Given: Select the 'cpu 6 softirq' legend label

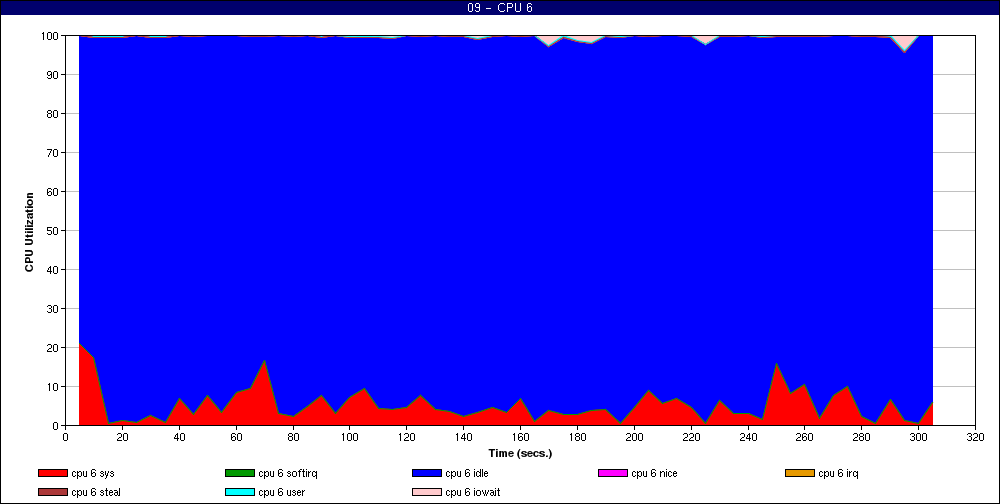Looking at the screenshot, I should click(x=288, y=473).
